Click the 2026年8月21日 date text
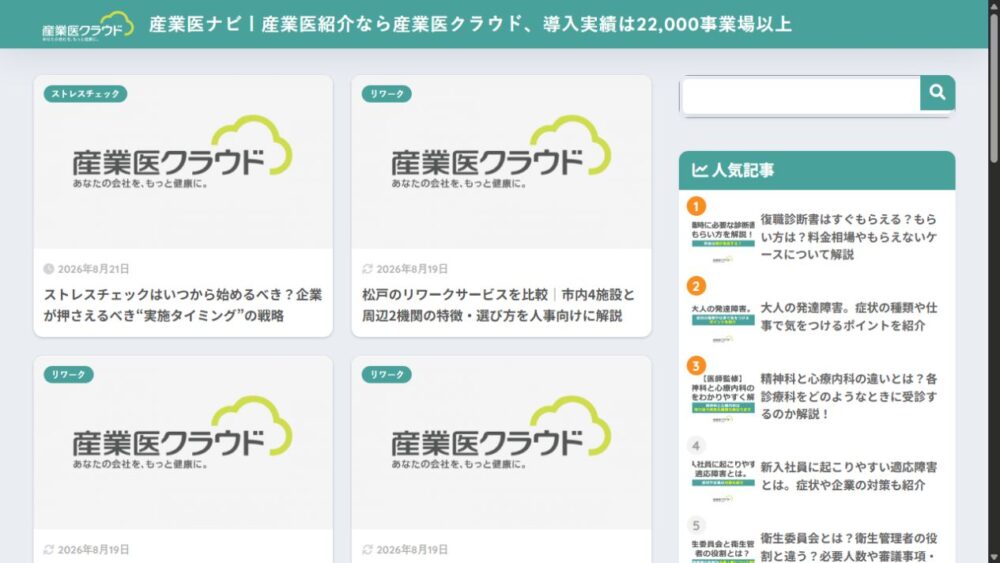Screen dimensions: 1000x563 [94, 269]
